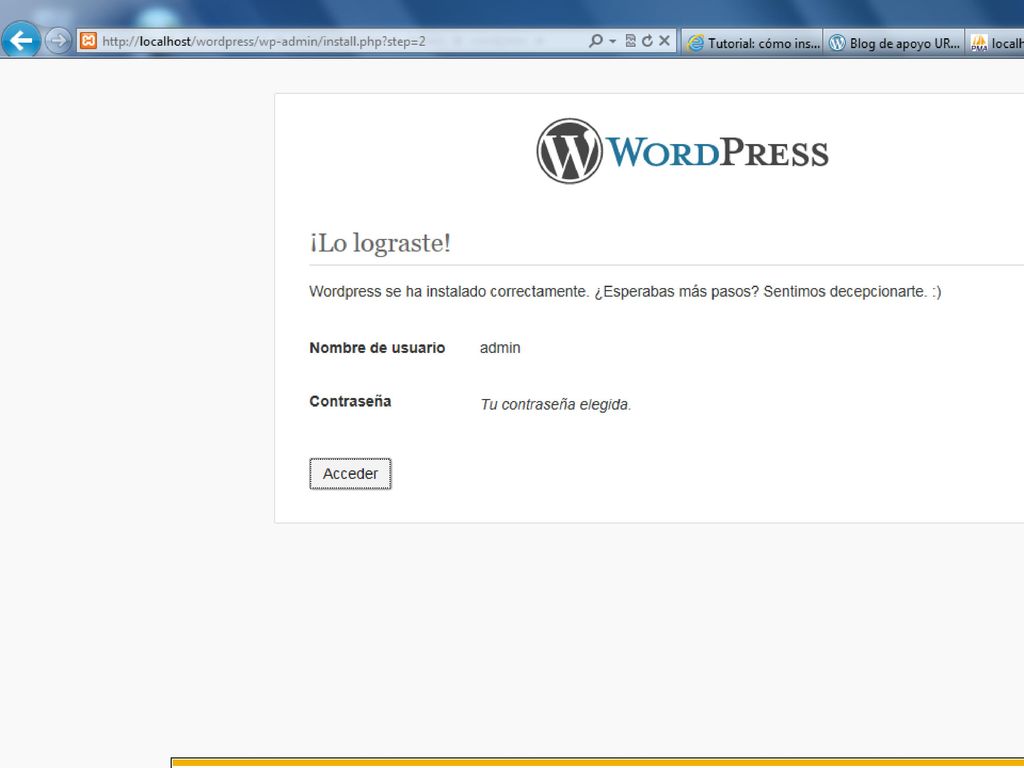Viewport: 1024px width, 768px height.
Task: Stop loading with the X icon
Action: pos(664,40)
